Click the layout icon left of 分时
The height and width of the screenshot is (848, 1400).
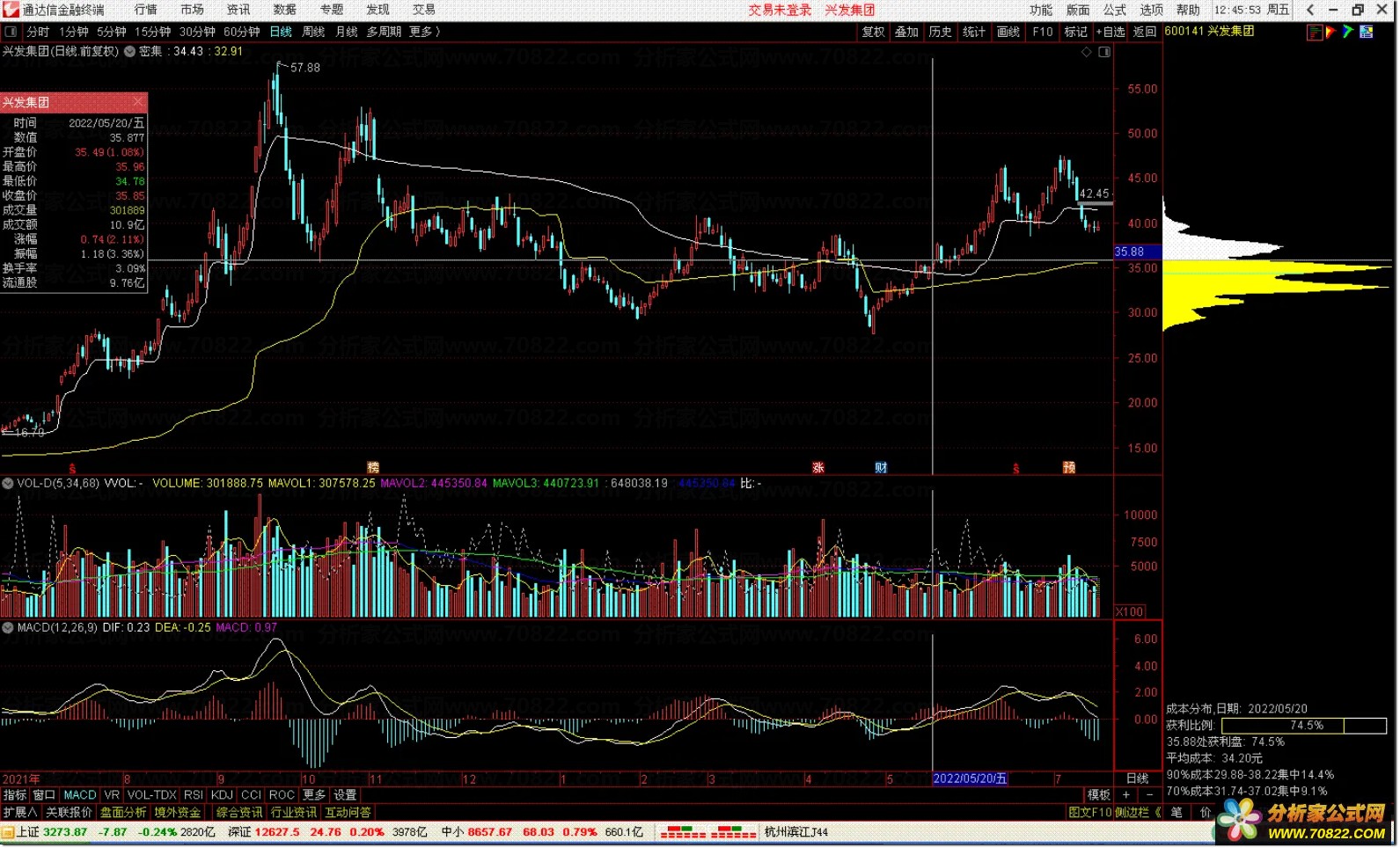[x=11, y=32]
